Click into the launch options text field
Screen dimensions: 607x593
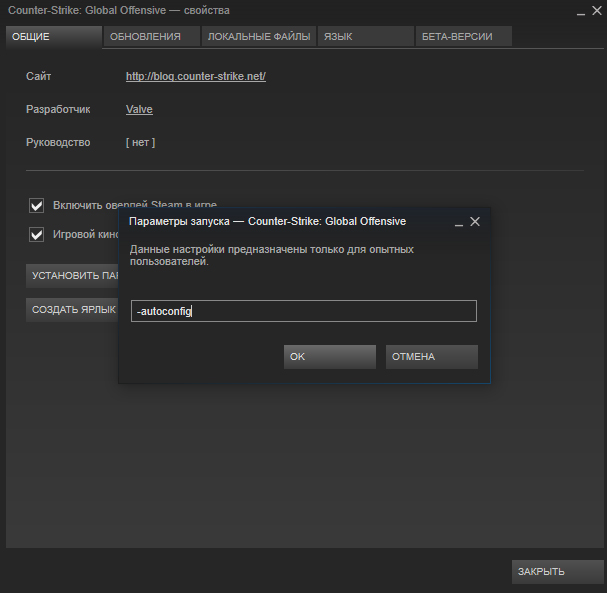point(304,311)
